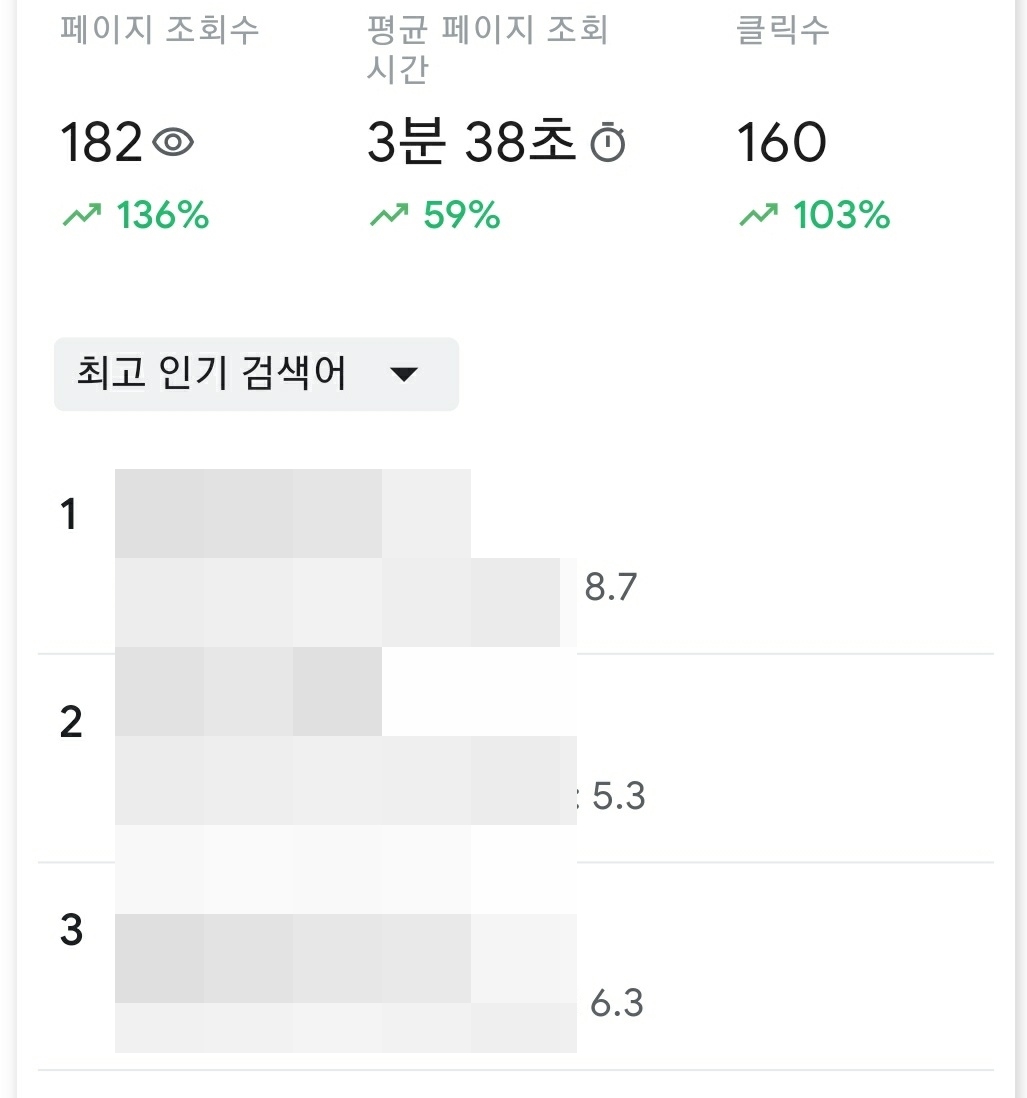Click the upward trend arrow beside 59%
The width and height of the screenshot is (1027, 1098).
[x=390, y=212]
